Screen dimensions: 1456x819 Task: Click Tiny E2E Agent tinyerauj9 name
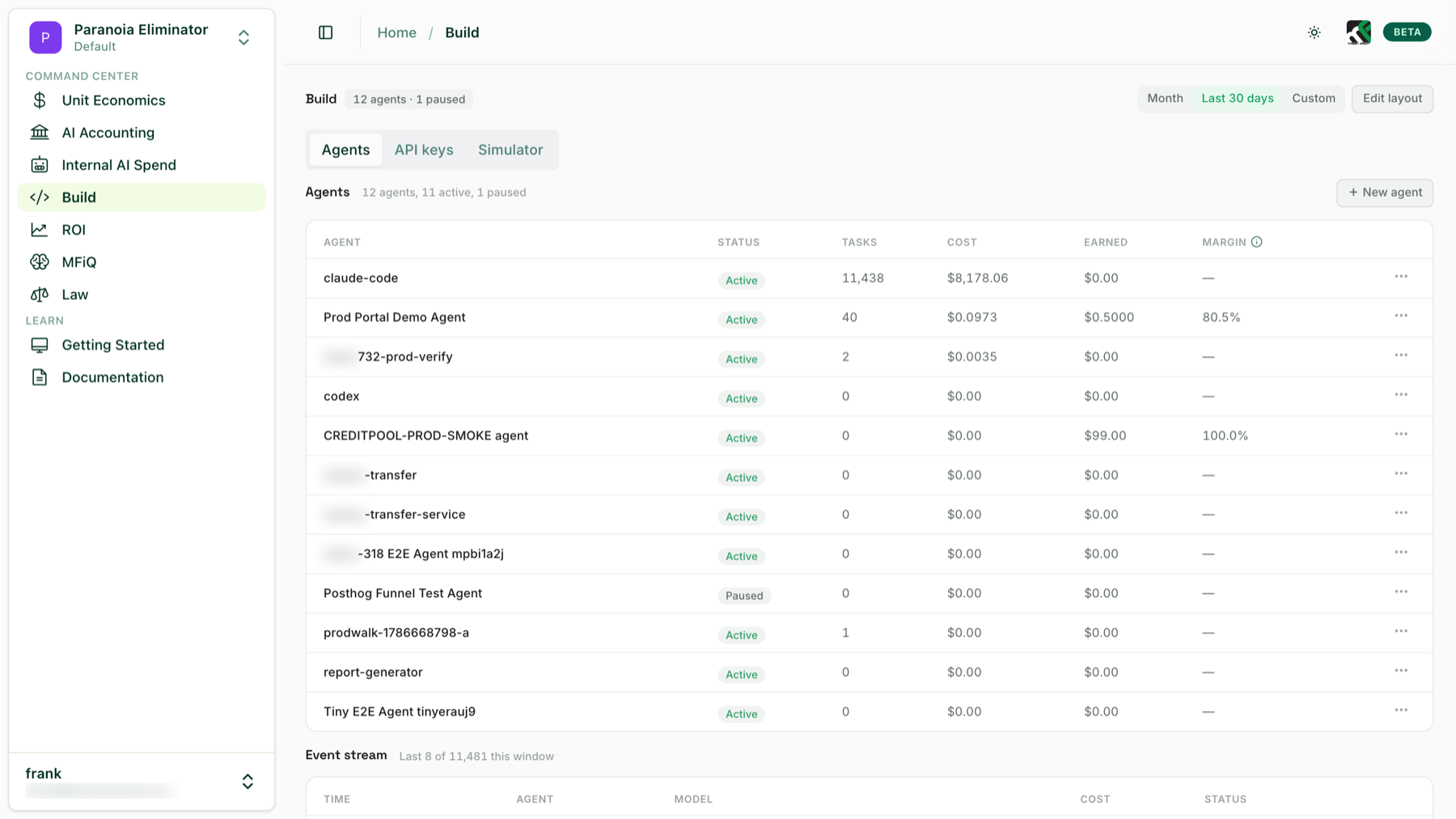point(400,712)
